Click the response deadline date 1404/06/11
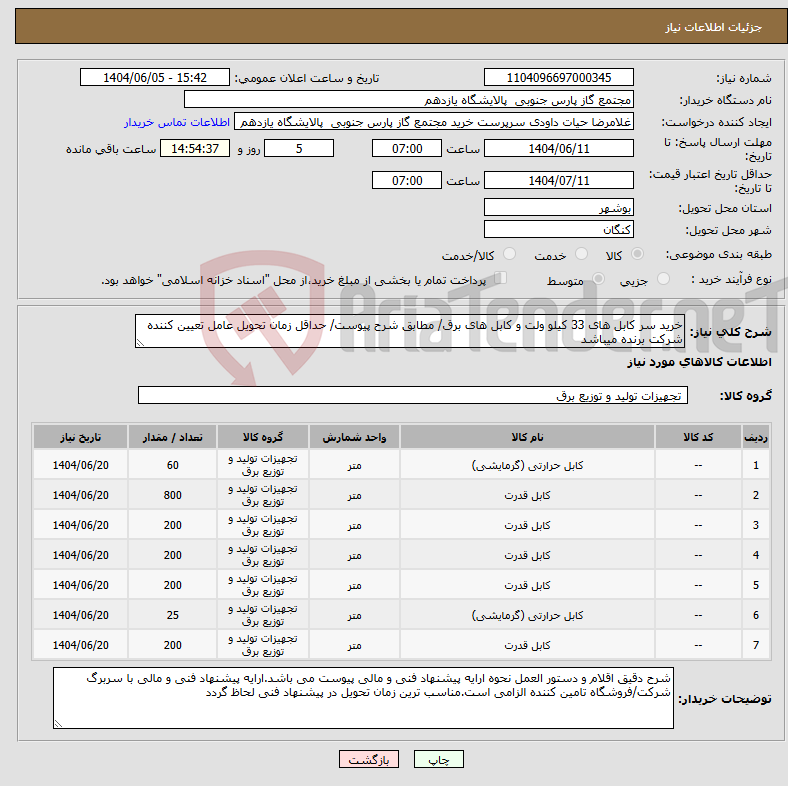Image resolution: width=788 pixels, height=786 pixels. (x=558, y=148)
